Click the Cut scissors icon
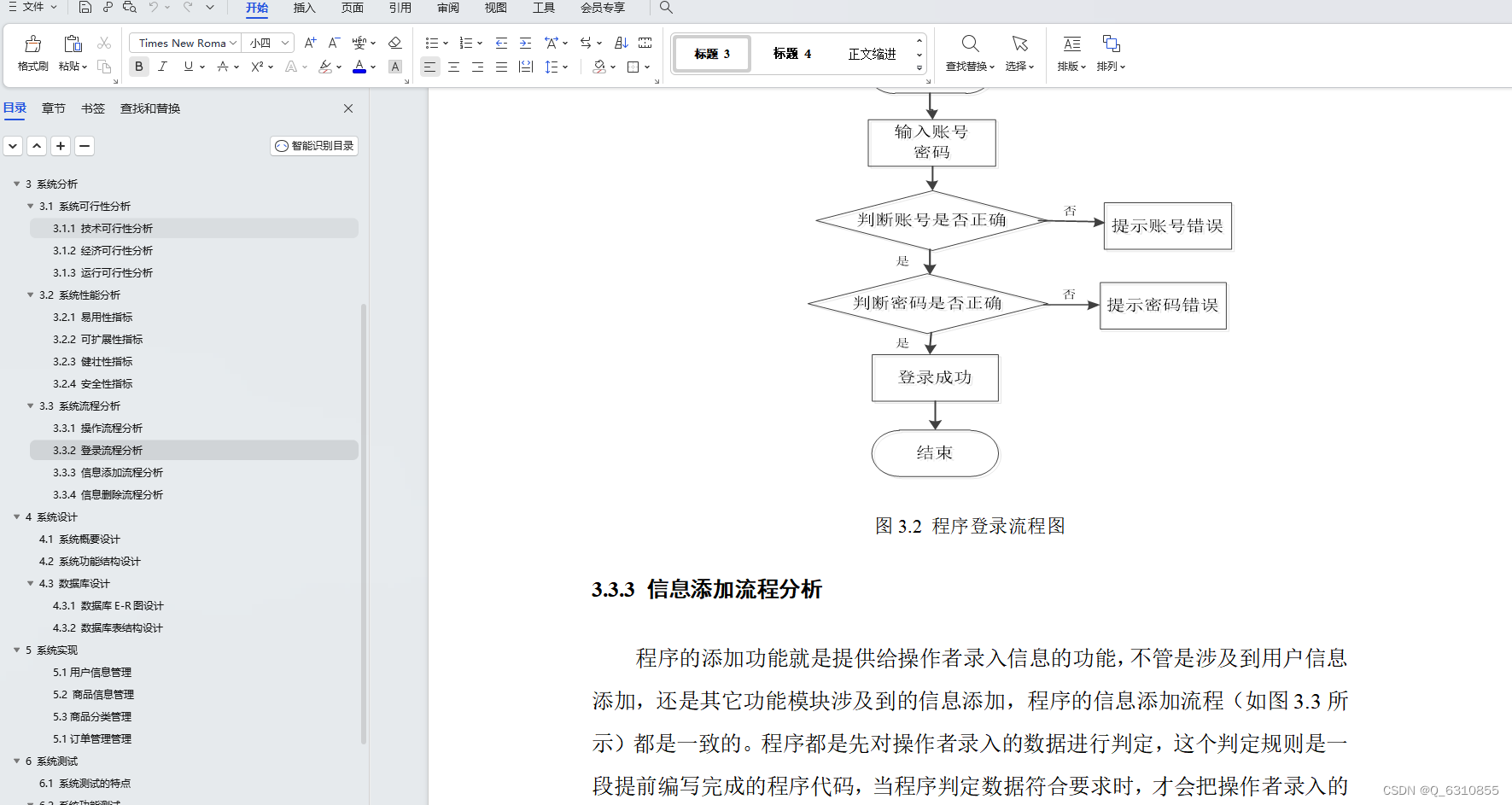This screenshot has width=1512, height=805. (x=104, y=43)
